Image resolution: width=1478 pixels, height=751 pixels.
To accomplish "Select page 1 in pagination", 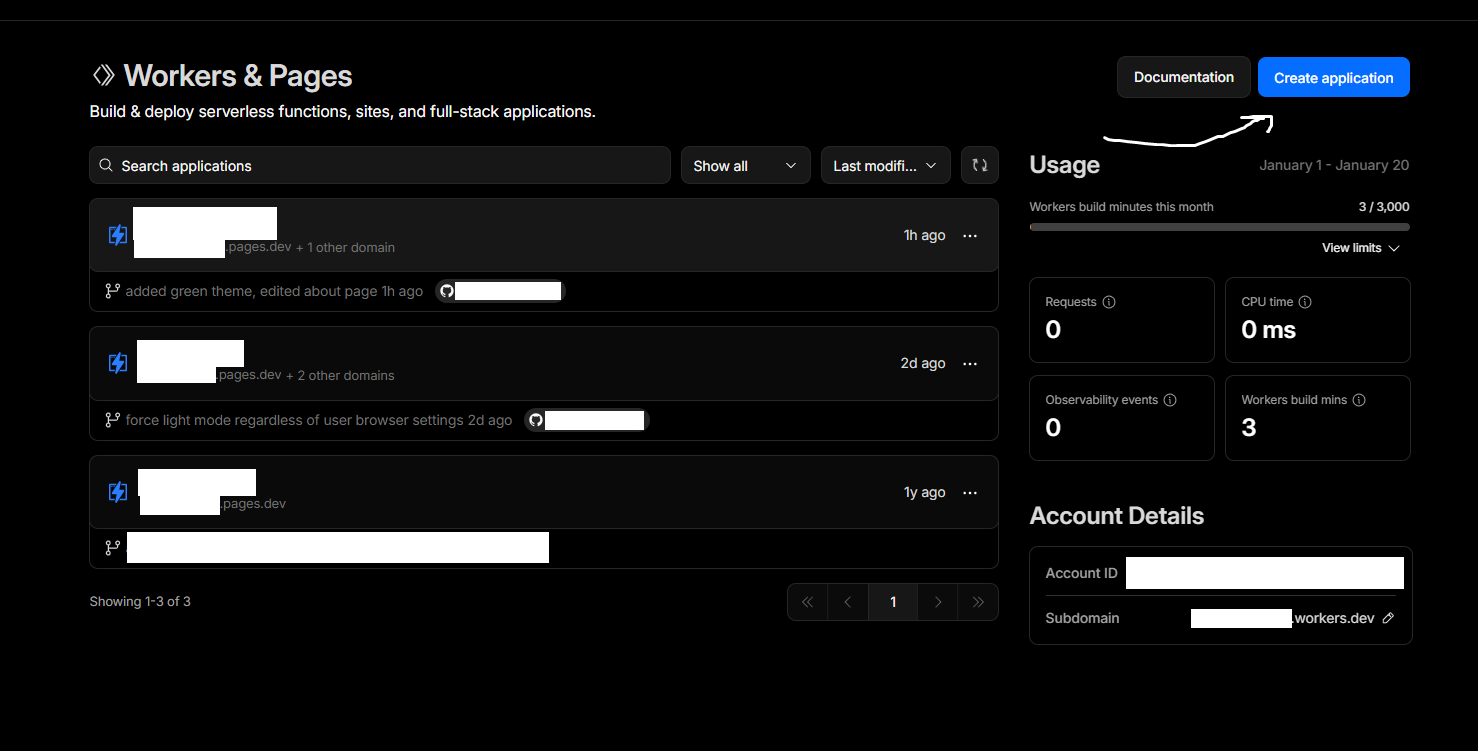I will [893, 602].
